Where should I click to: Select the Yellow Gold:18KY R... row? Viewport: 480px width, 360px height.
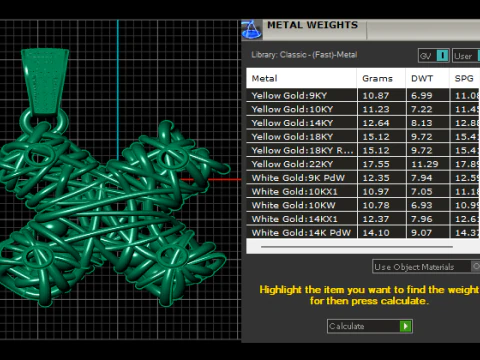[363, 150]
